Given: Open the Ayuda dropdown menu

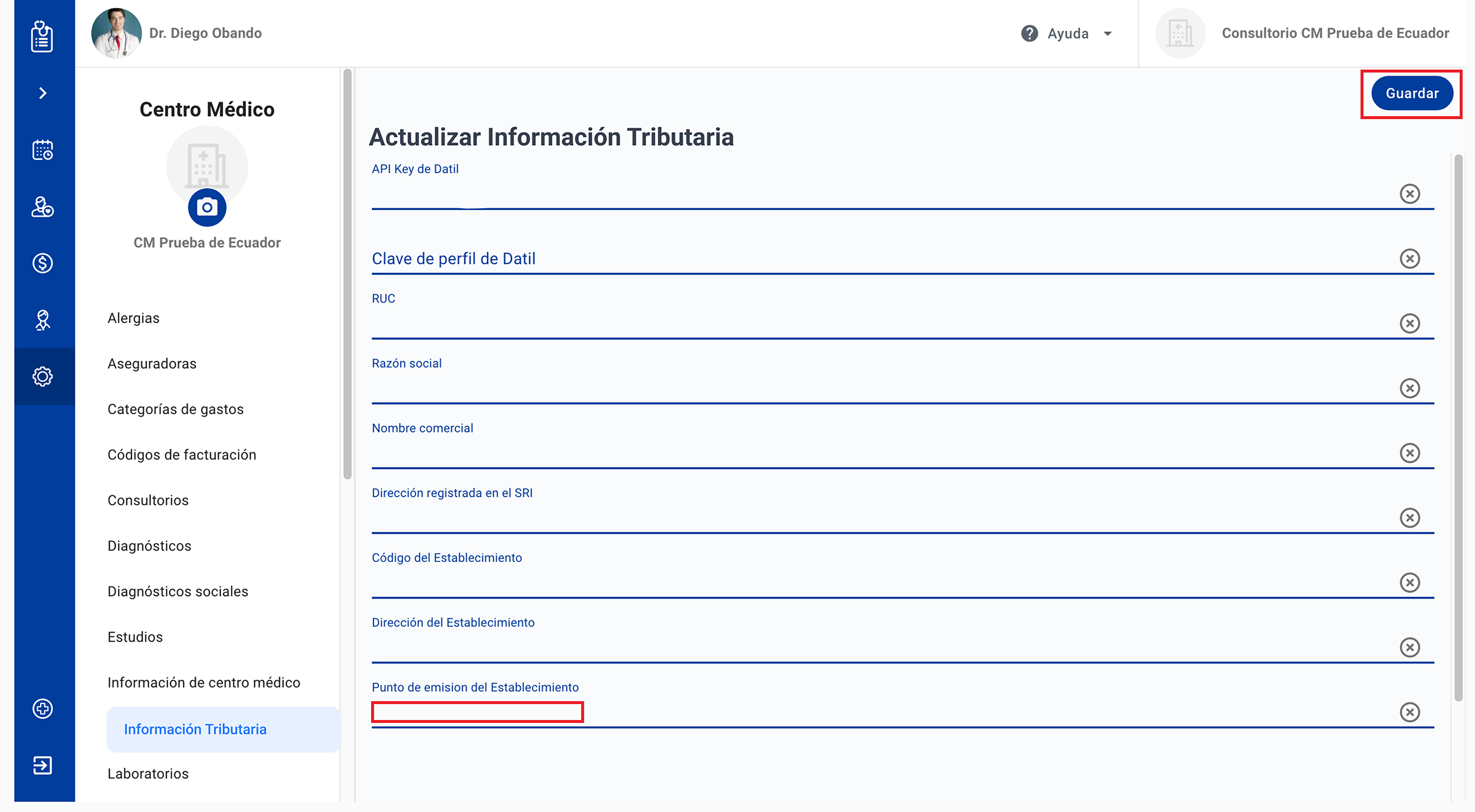Looking at the screenshot, I should [1067, 34].
